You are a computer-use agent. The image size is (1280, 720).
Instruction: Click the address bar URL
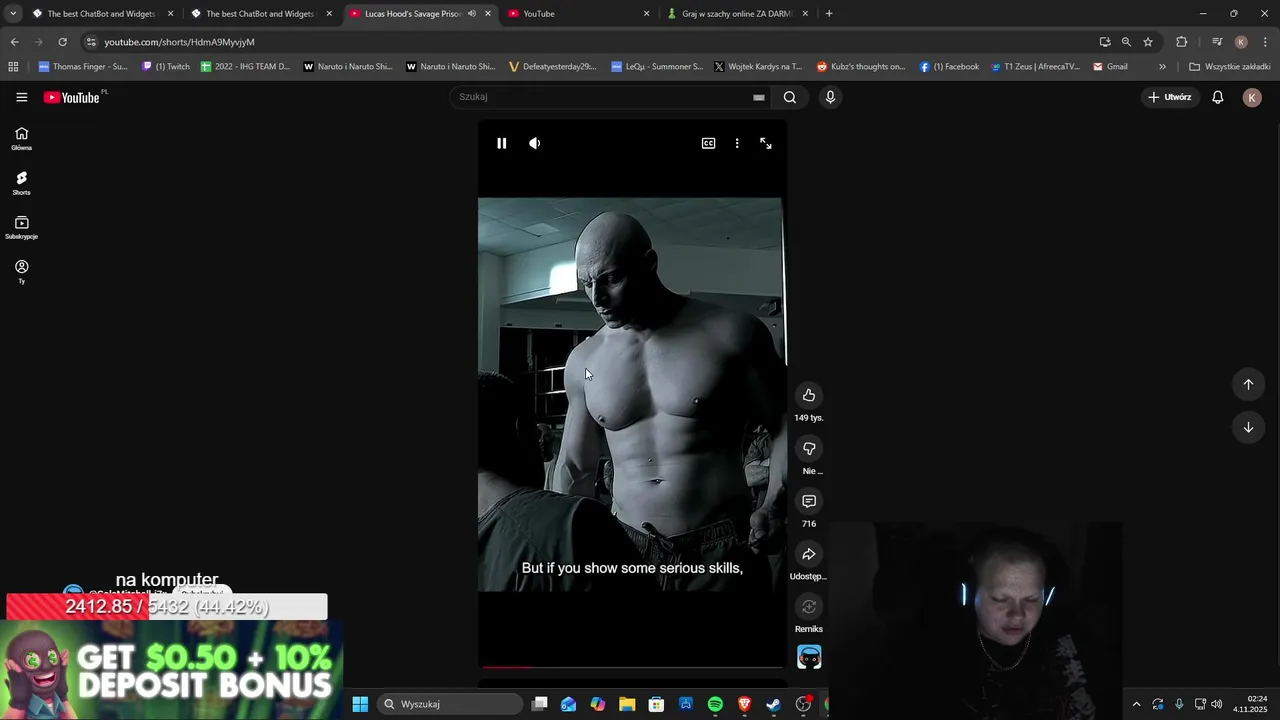point(180,42)
